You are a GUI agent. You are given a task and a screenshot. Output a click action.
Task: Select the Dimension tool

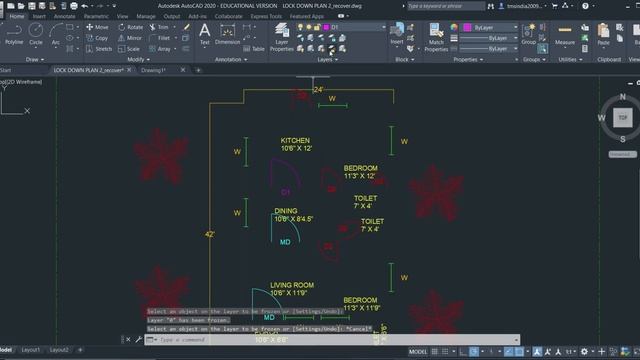(x=227, y=34)
